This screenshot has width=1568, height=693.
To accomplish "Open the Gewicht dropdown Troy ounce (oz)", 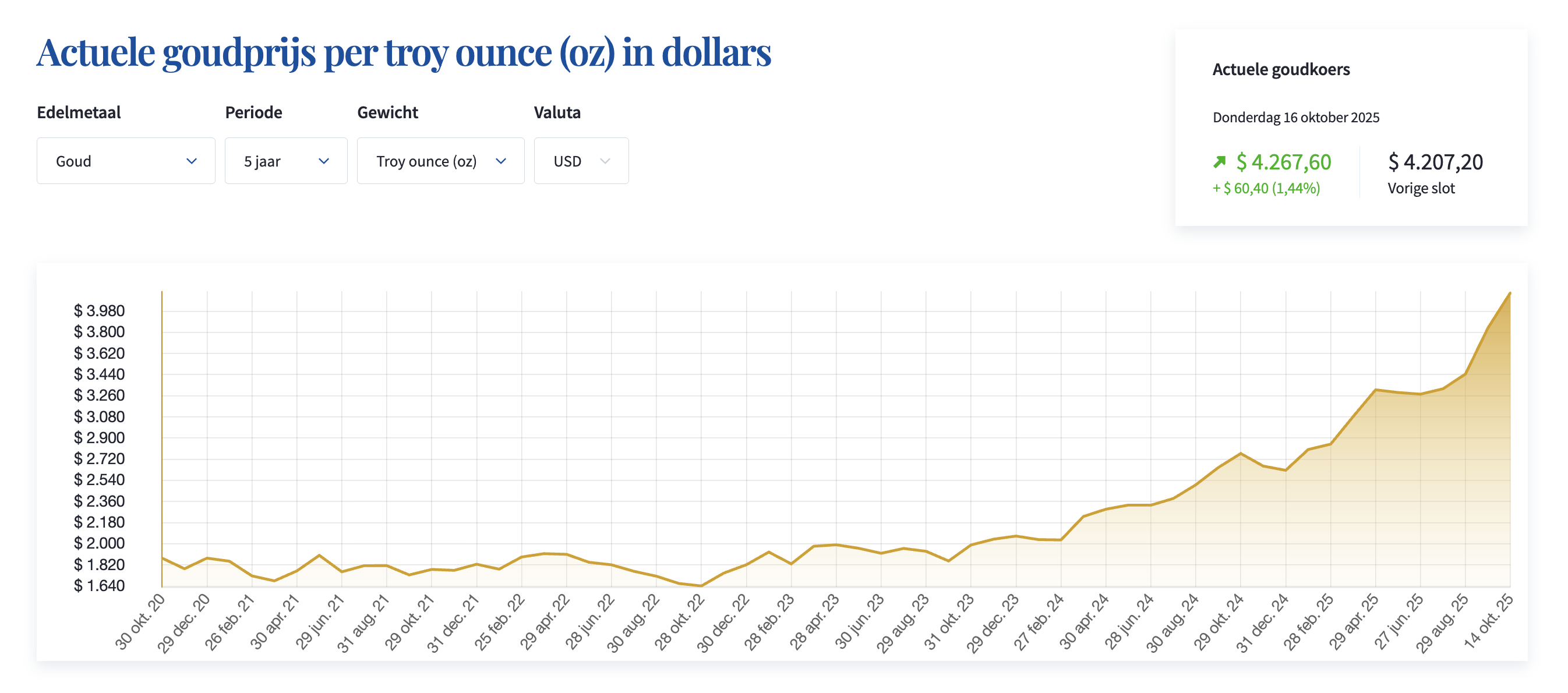I will (x=440, y=161).
